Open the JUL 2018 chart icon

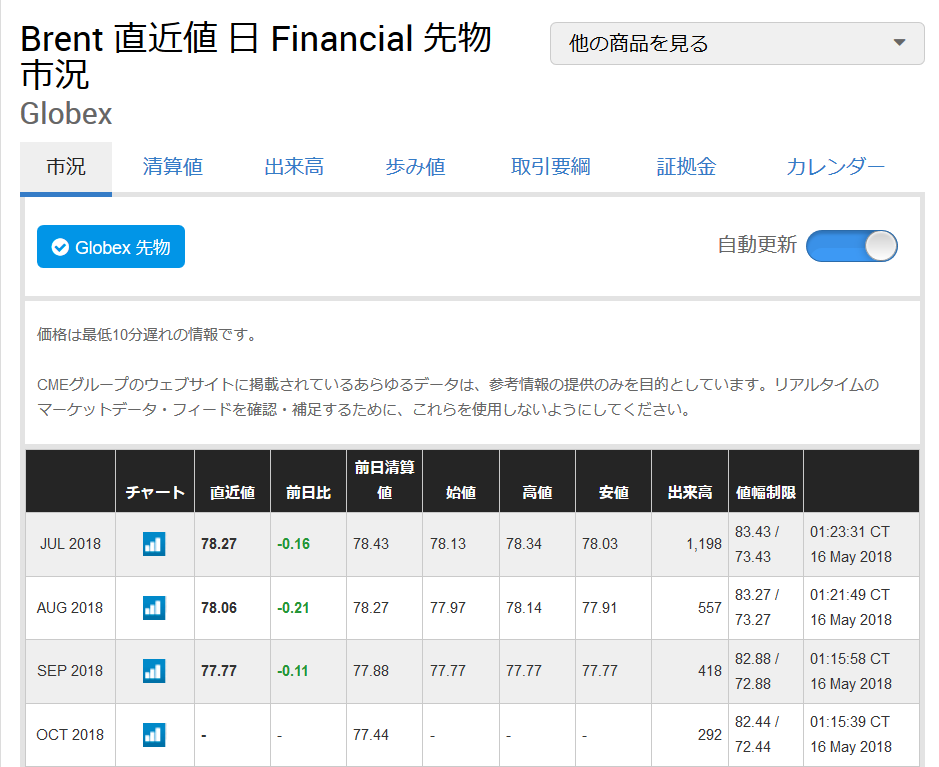(x=154, y=544)
